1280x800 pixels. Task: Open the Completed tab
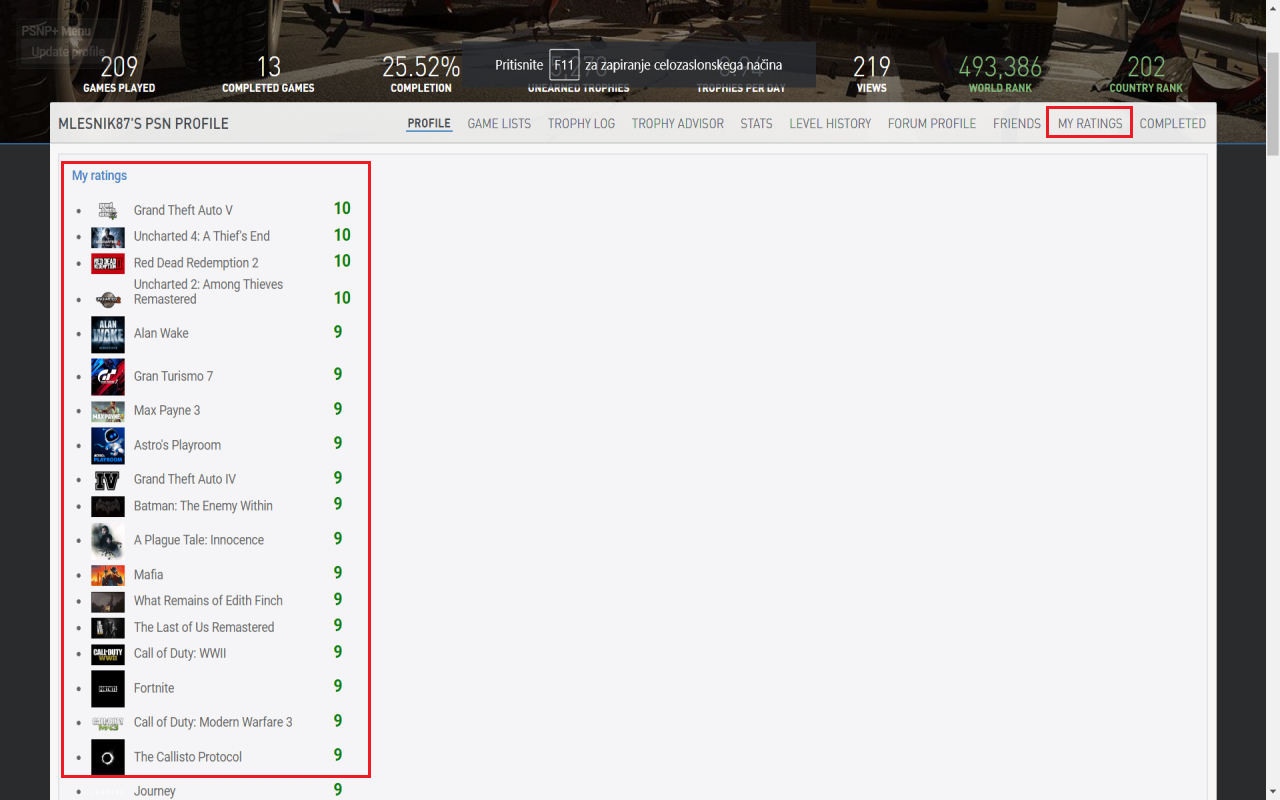point(1173,124)
